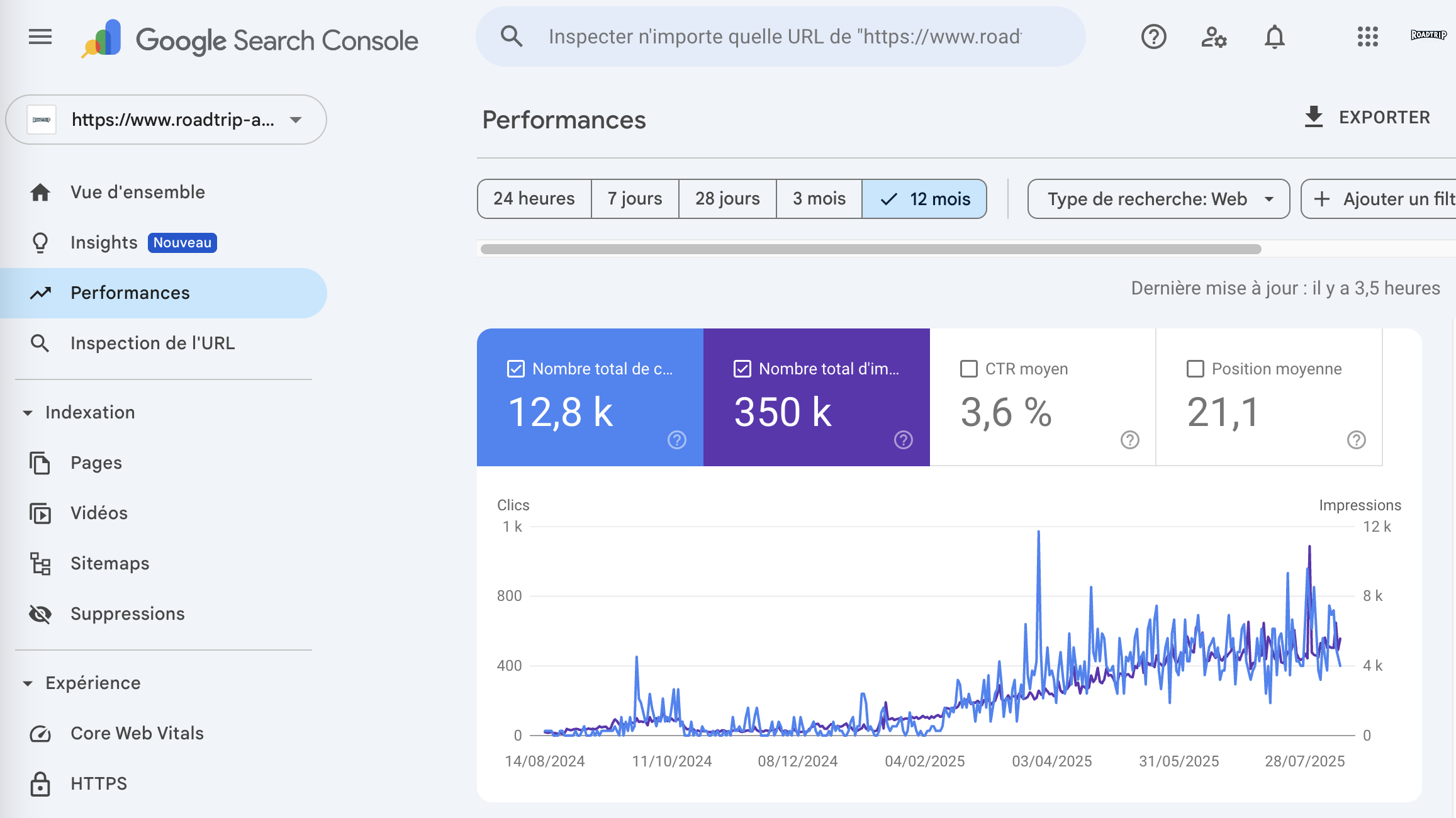
Task: Click the URL inspection search field
Action: click(780, 36)
